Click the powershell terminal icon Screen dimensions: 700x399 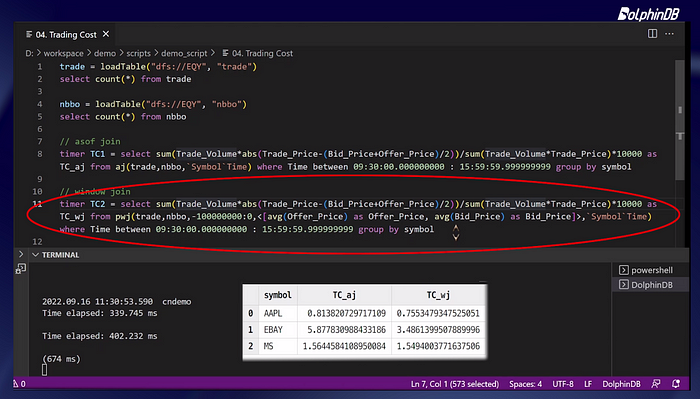[x=624, y=270]
